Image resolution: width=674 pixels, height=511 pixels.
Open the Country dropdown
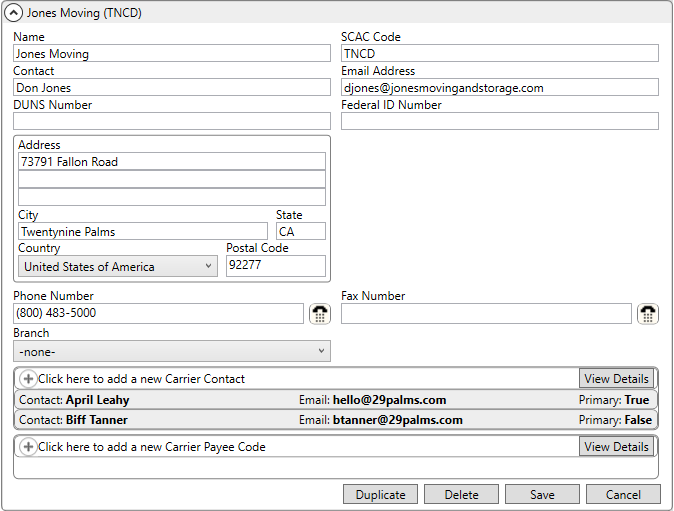[118, 267]
